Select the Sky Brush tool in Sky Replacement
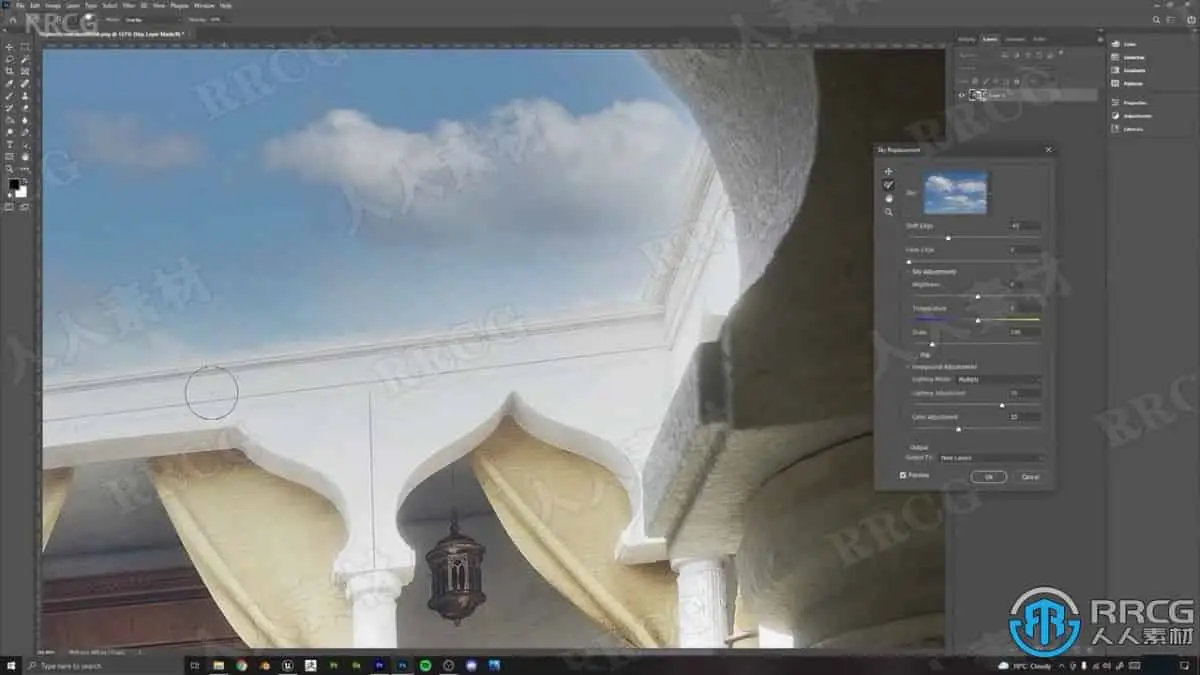This screenshot has height=675, width=1200. 889,185
